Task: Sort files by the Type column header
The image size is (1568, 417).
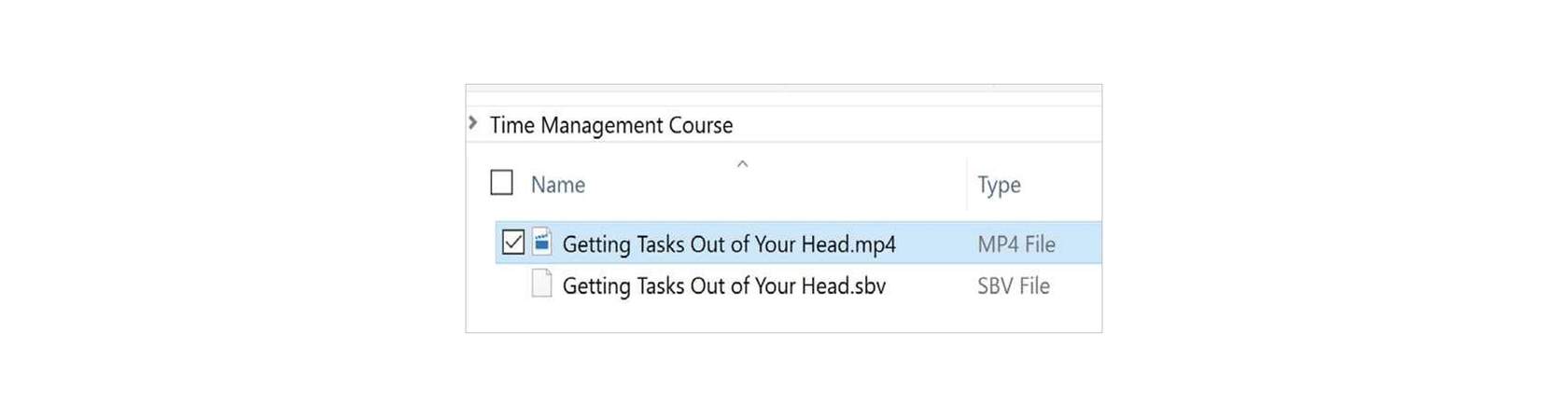Action: (x=999, y=185)
